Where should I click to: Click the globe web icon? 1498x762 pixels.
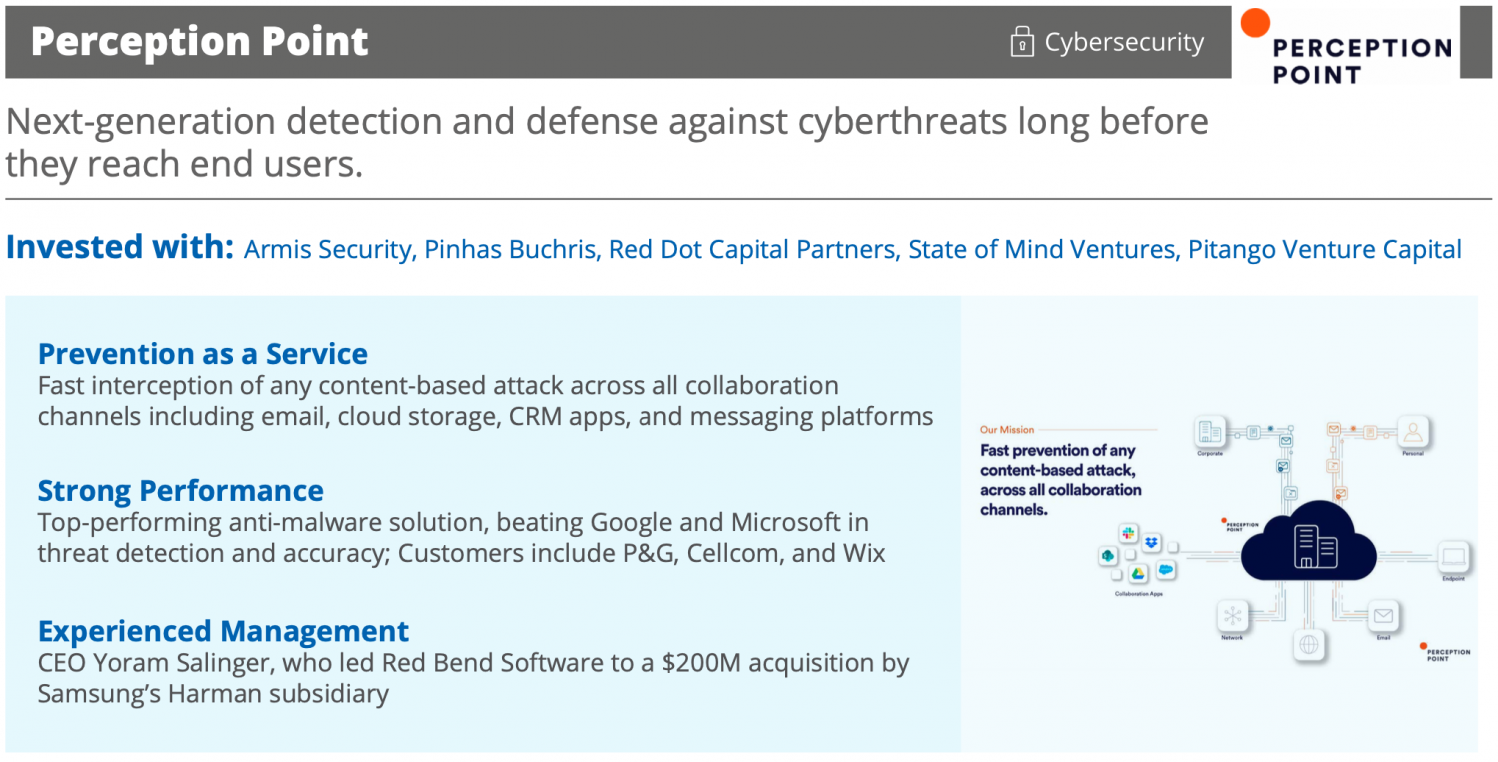pos(1308,644)
